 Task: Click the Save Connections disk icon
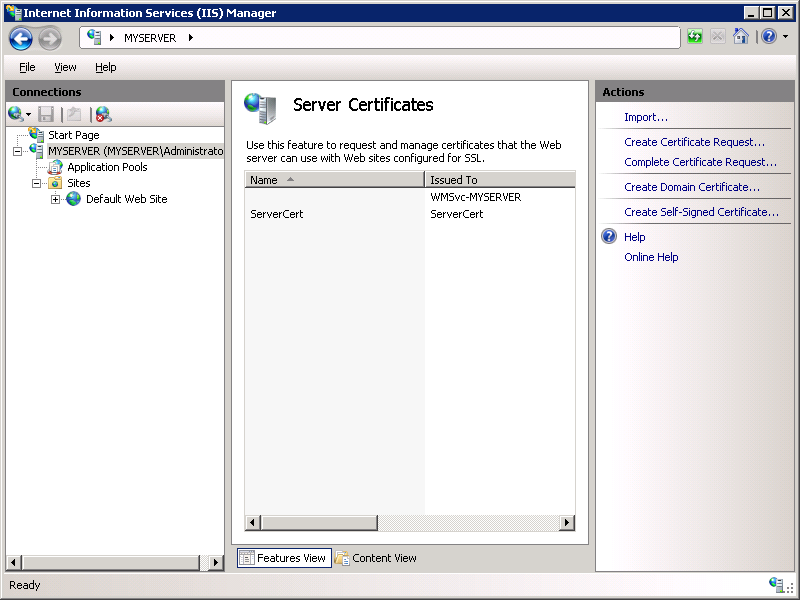tap(45, 113)
